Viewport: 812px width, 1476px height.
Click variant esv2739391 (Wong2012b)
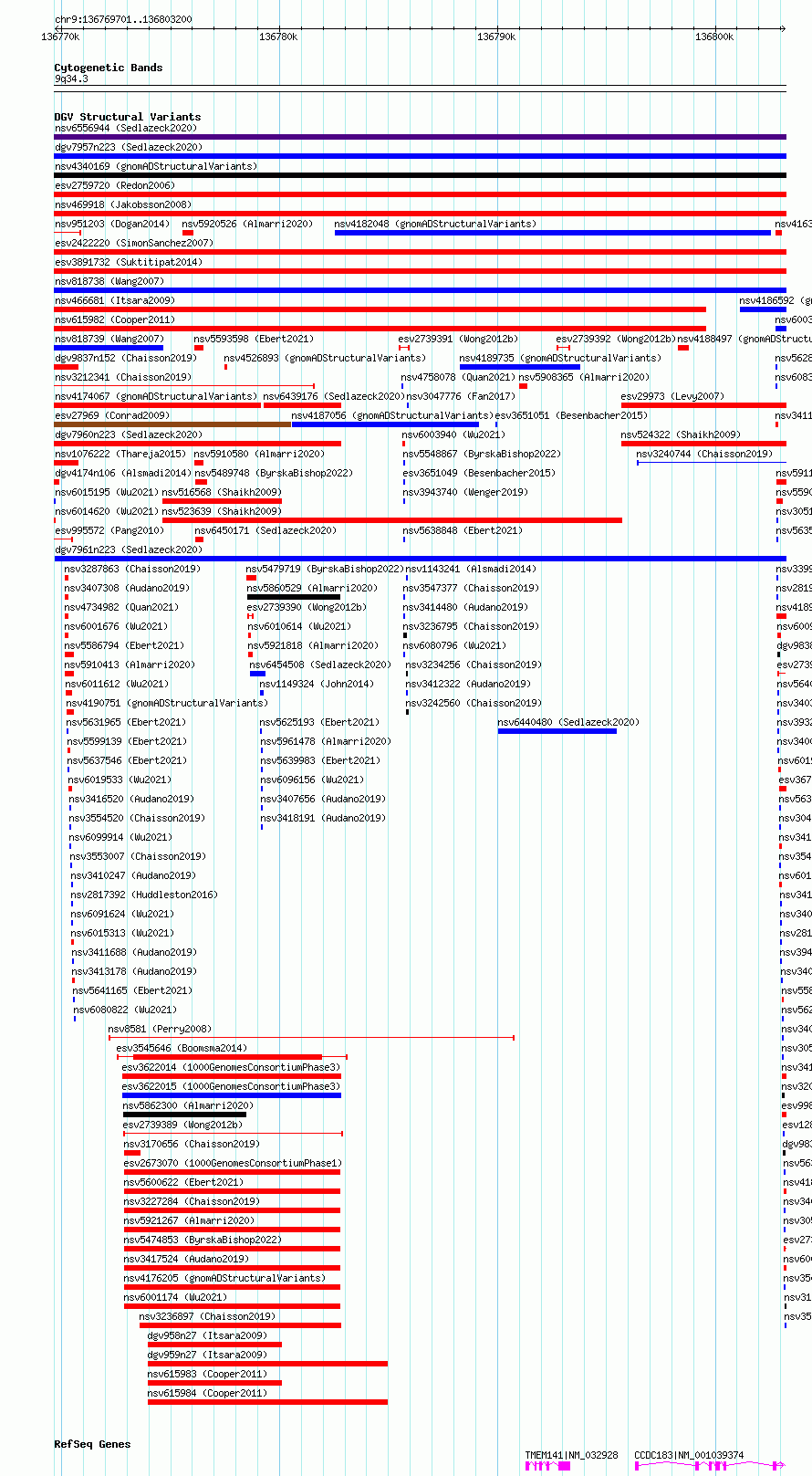tap(458, 339)
